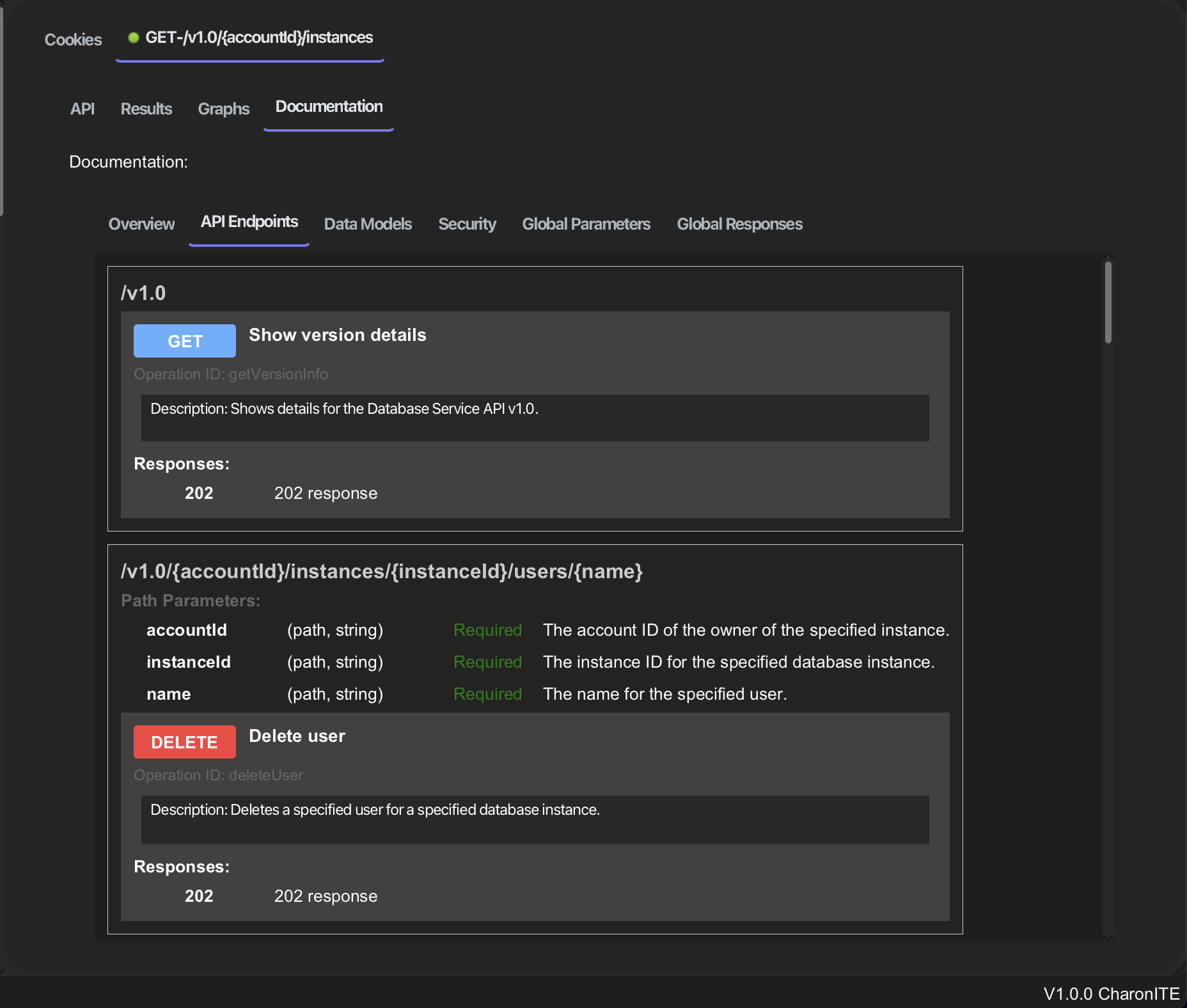
Task: View the Security section
Action: click(x=467, y=224)
